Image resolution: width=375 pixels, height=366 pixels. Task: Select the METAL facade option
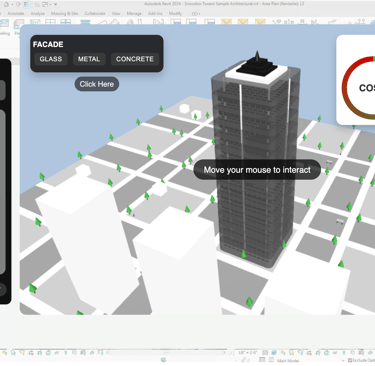click(x=89, y=59)
